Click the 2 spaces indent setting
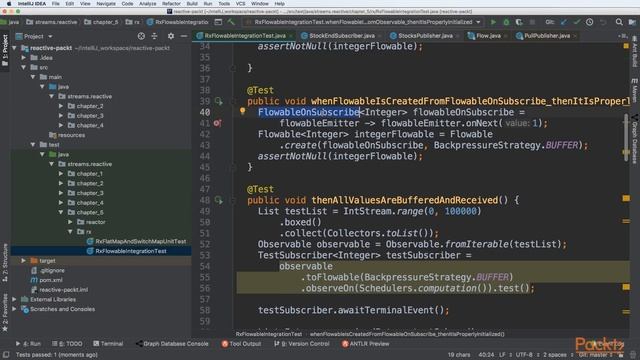This screenshot has width=640, height=360. [x=555, y=355]
